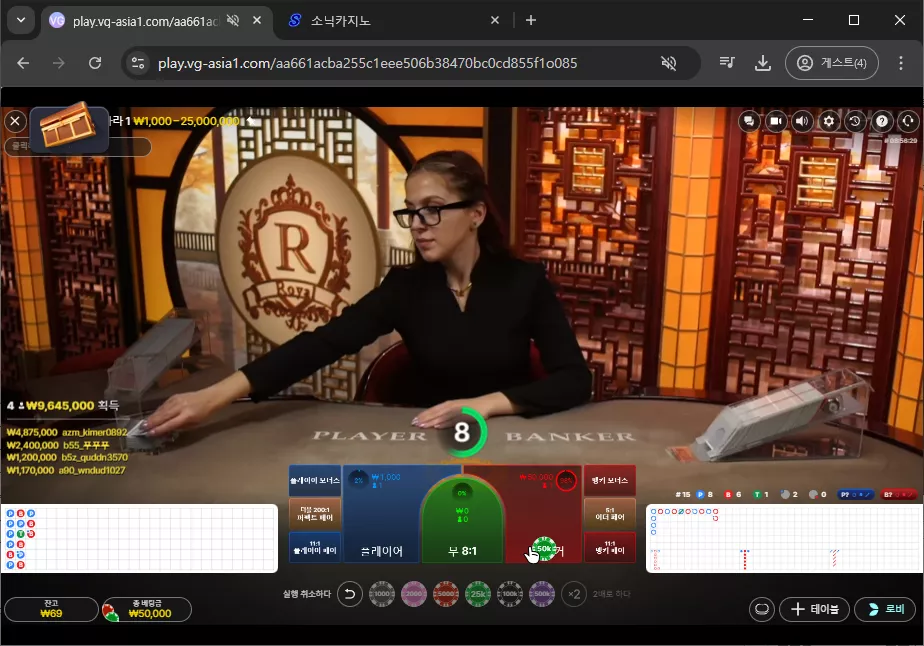Viewport: 924px width, 646px height.
Task: Select the play.vg-asia1.com browser tab
Action: click(145, 21)
